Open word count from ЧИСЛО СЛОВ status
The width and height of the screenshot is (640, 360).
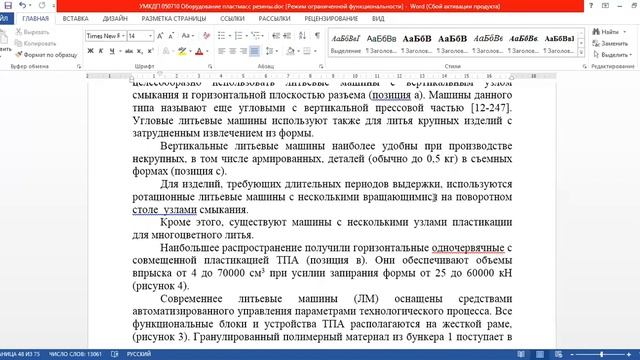75,354
